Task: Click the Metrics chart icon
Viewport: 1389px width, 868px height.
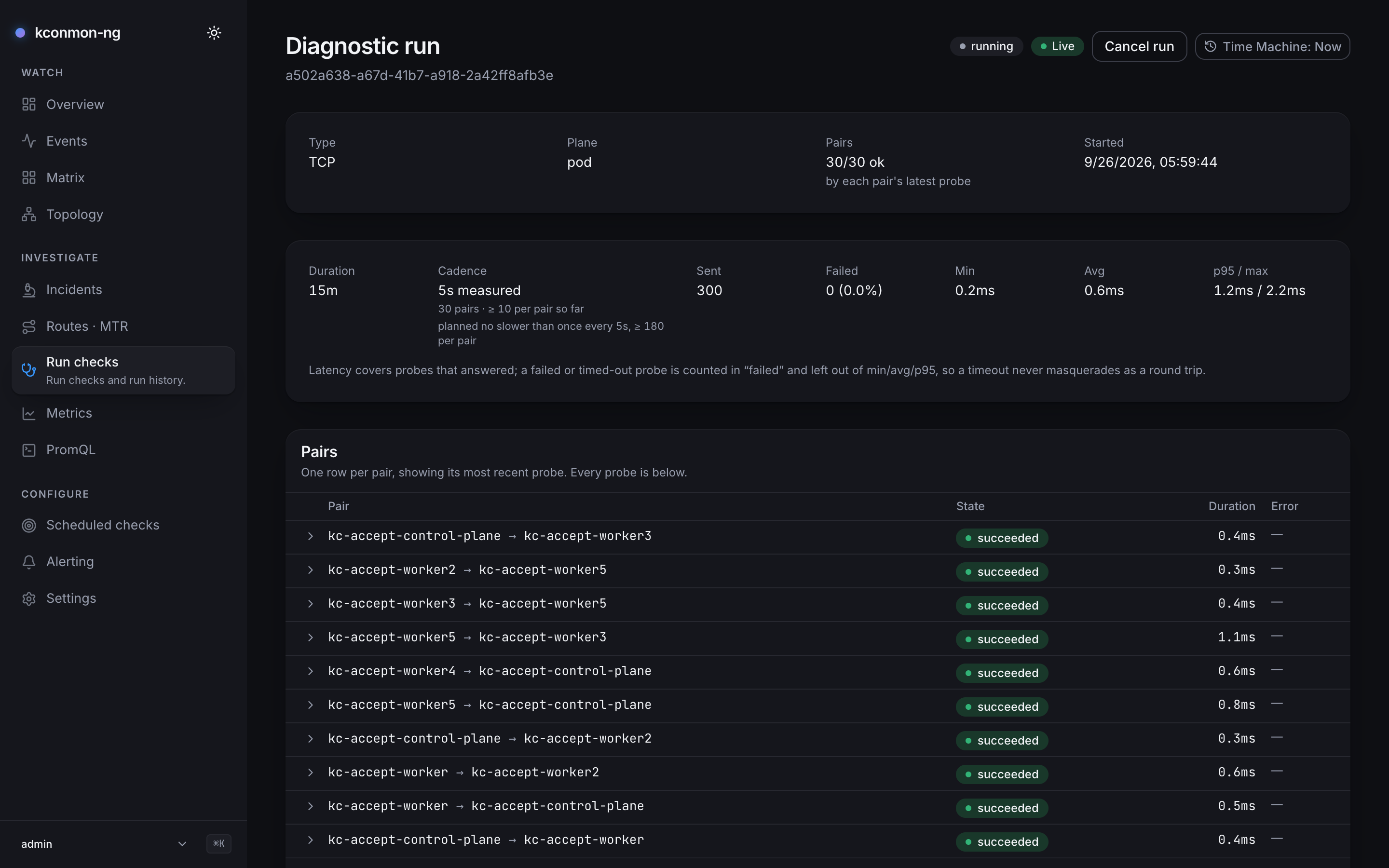Action: coord(29,413)
